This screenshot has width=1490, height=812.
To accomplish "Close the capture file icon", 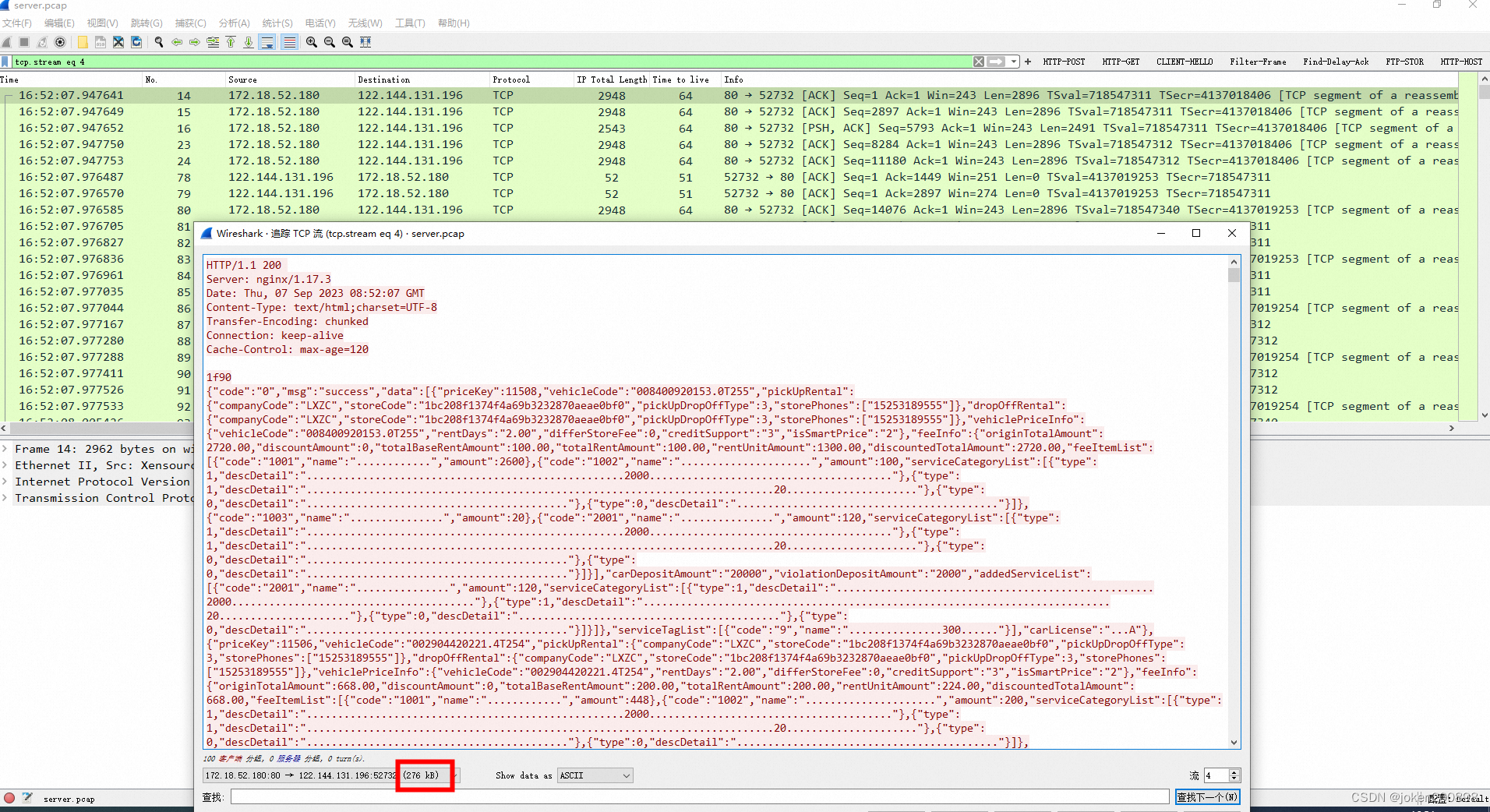I will (118, 42).
